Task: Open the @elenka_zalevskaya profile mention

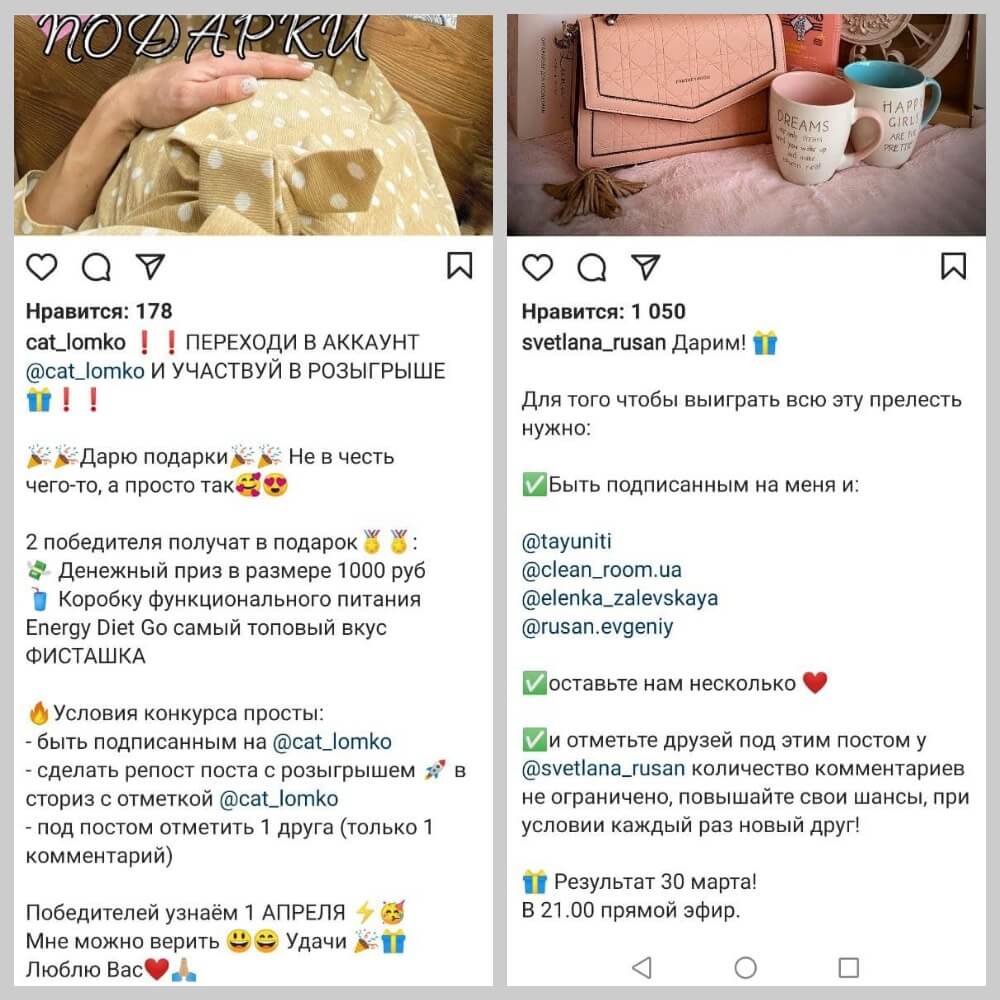Action: click(x=619, y=598)
